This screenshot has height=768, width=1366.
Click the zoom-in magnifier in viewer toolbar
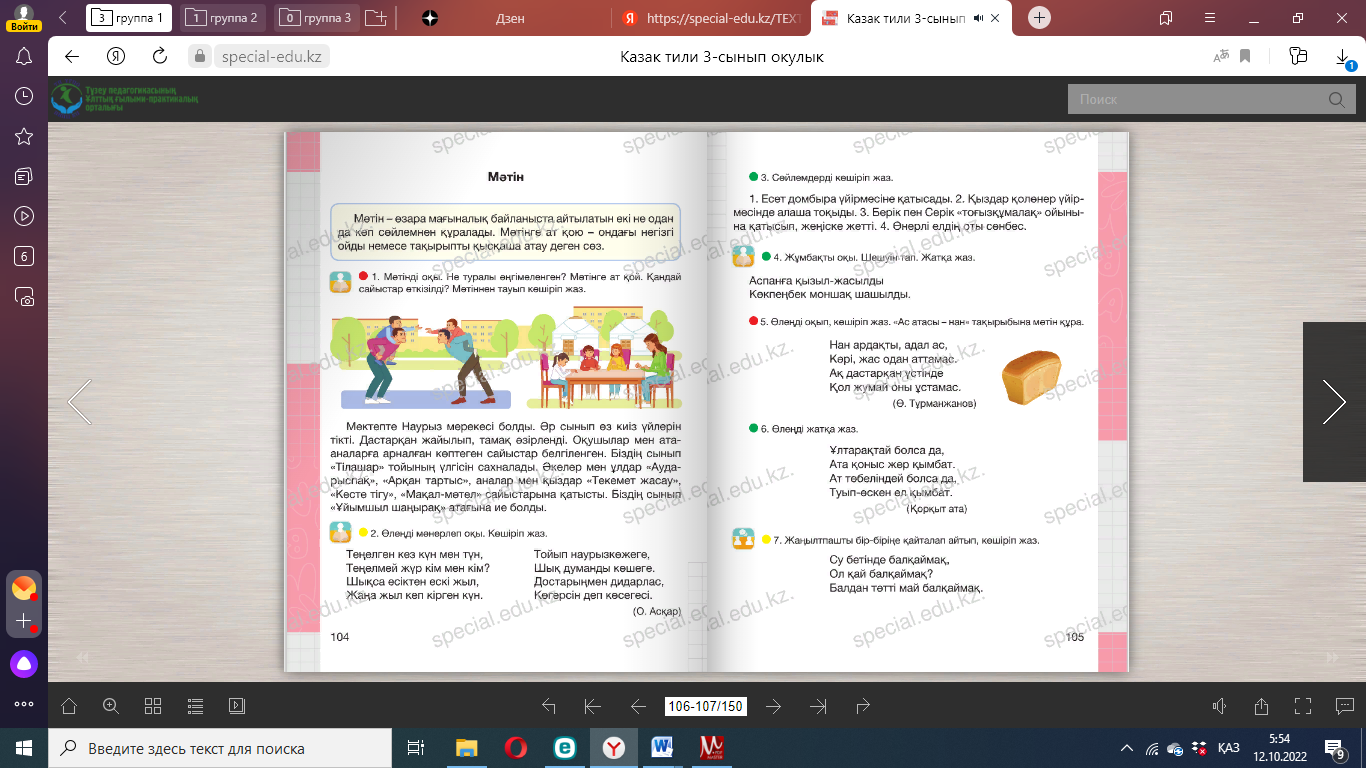point(111,706)
